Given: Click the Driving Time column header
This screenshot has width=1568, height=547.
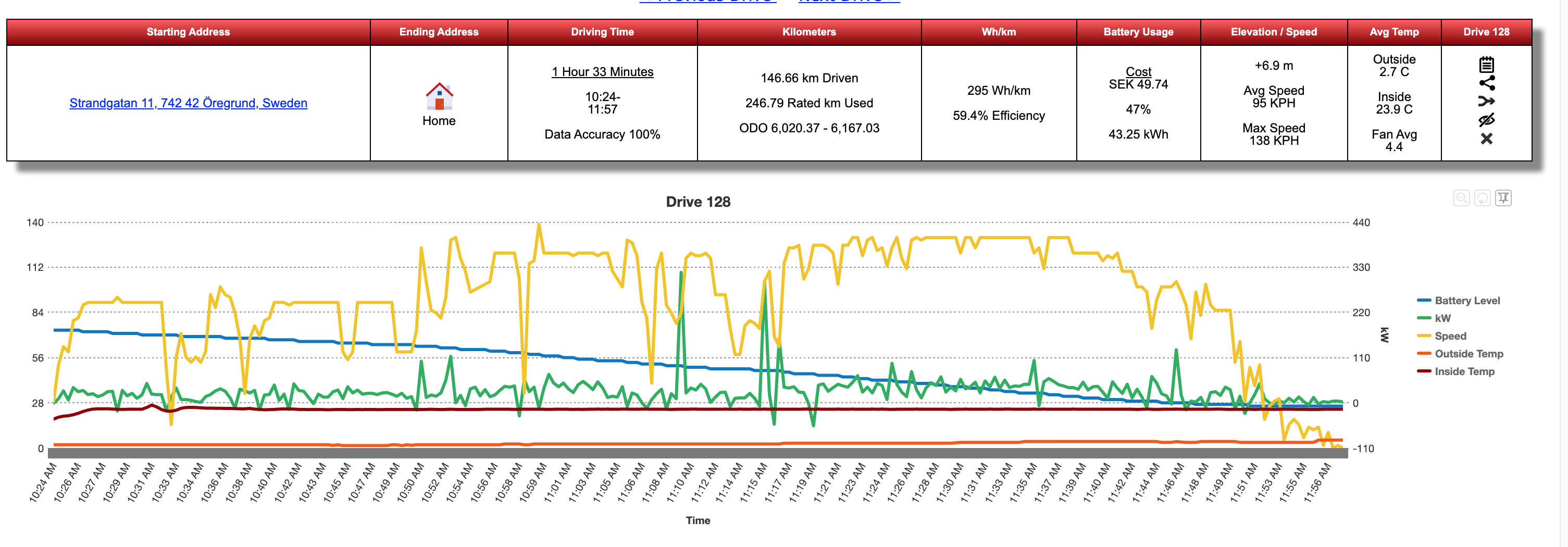Looking at the screenshot, I should pos(602,32).
